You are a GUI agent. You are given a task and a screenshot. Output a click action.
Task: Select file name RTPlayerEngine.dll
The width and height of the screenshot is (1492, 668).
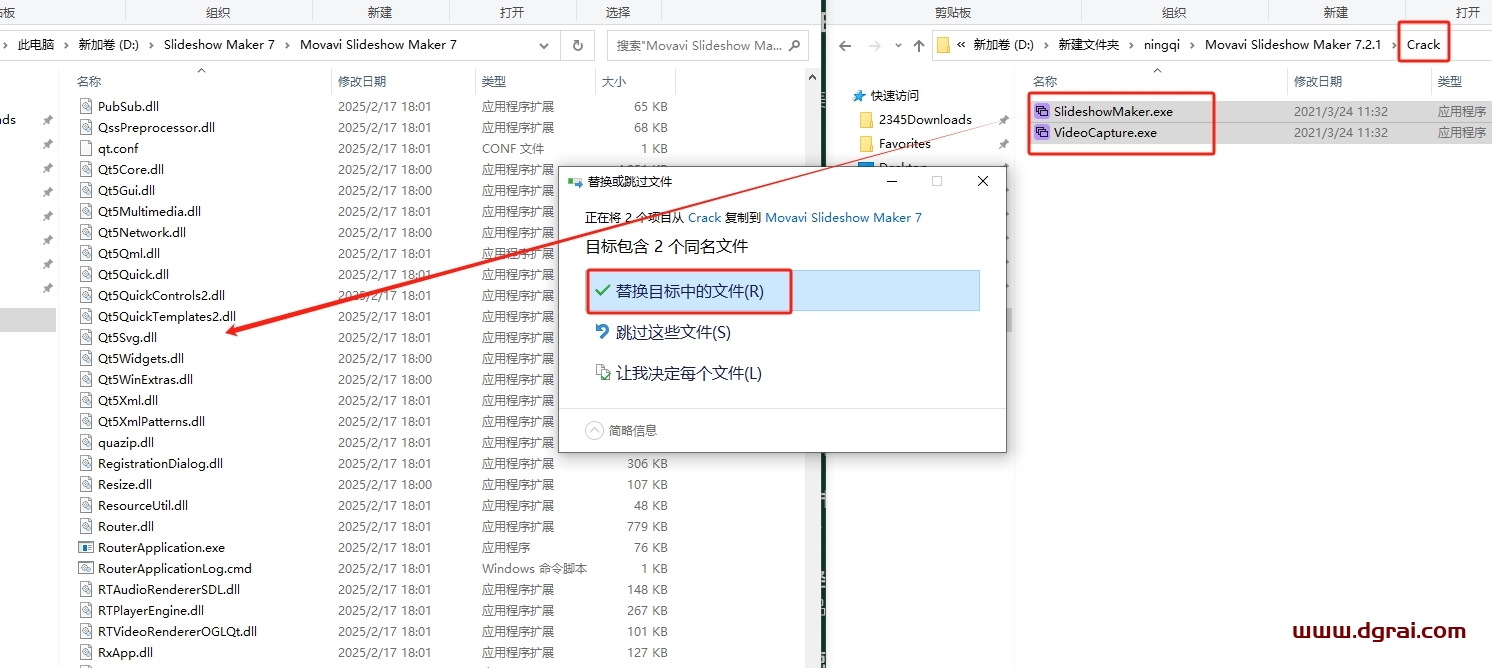[151, 610]
